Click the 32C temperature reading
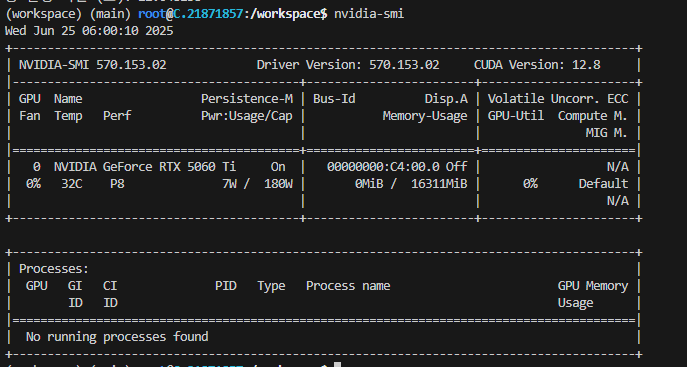687x367 pixels. (x=71, y=184)
